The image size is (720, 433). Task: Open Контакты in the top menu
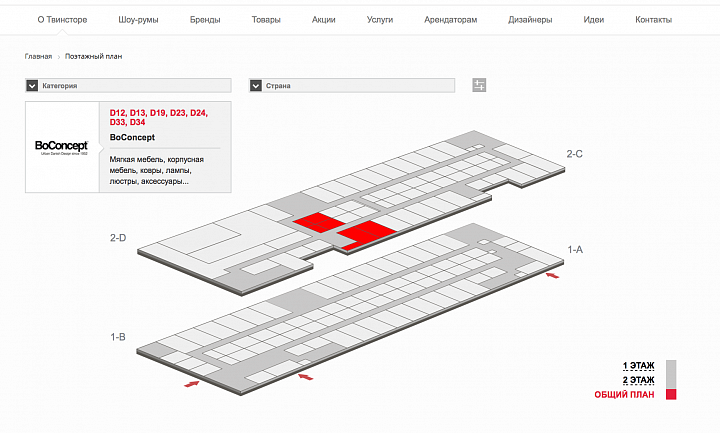click(653, 20)
